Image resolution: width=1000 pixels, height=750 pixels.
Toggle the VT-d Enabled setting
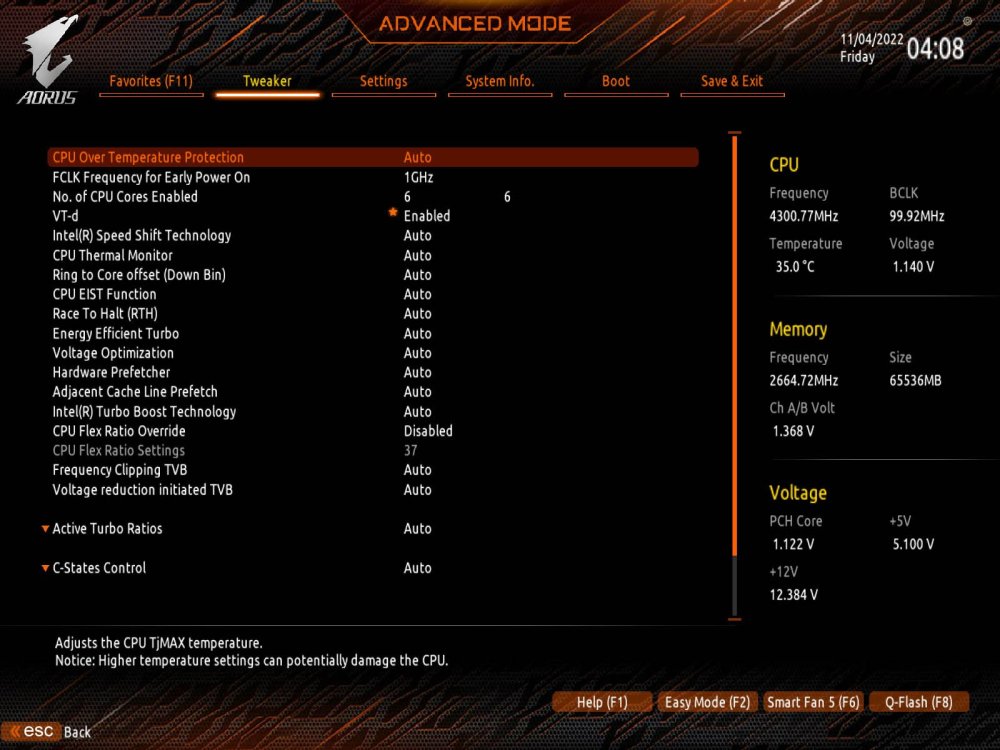[x=427, y=216]
